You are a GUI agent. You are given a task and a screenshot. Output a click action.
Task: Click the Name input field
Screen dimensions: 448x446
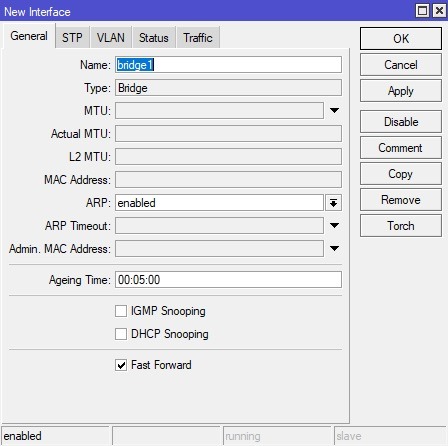[x=228, y=65]
